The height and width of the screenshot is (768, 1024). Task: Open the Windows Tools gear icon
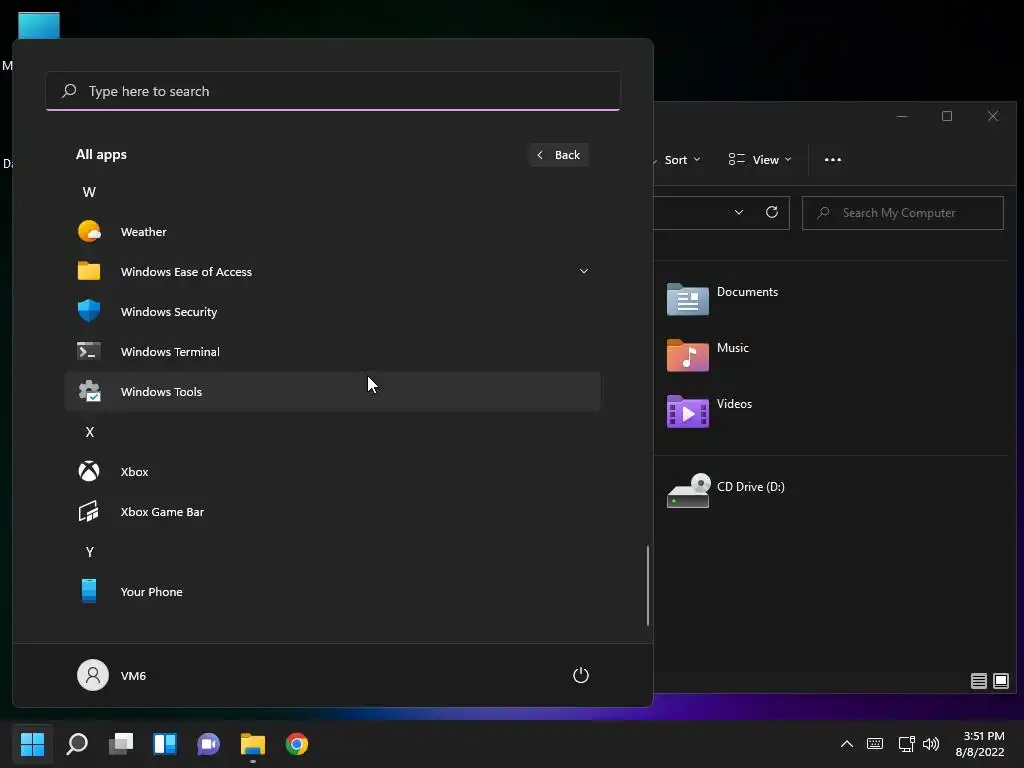click(89, 391)
